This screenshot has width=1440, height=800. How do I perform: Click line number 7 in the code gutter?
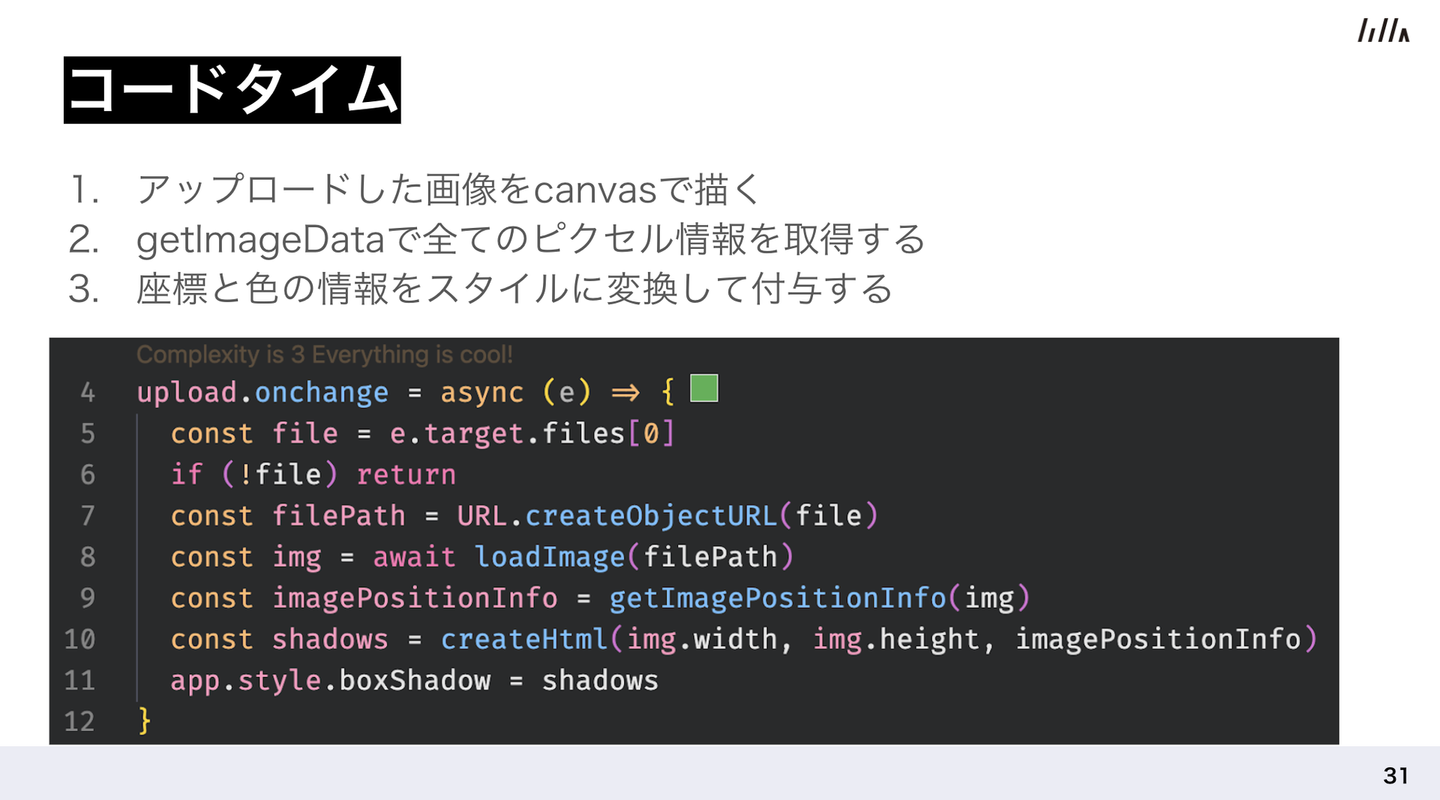click(x=87, y=516)
